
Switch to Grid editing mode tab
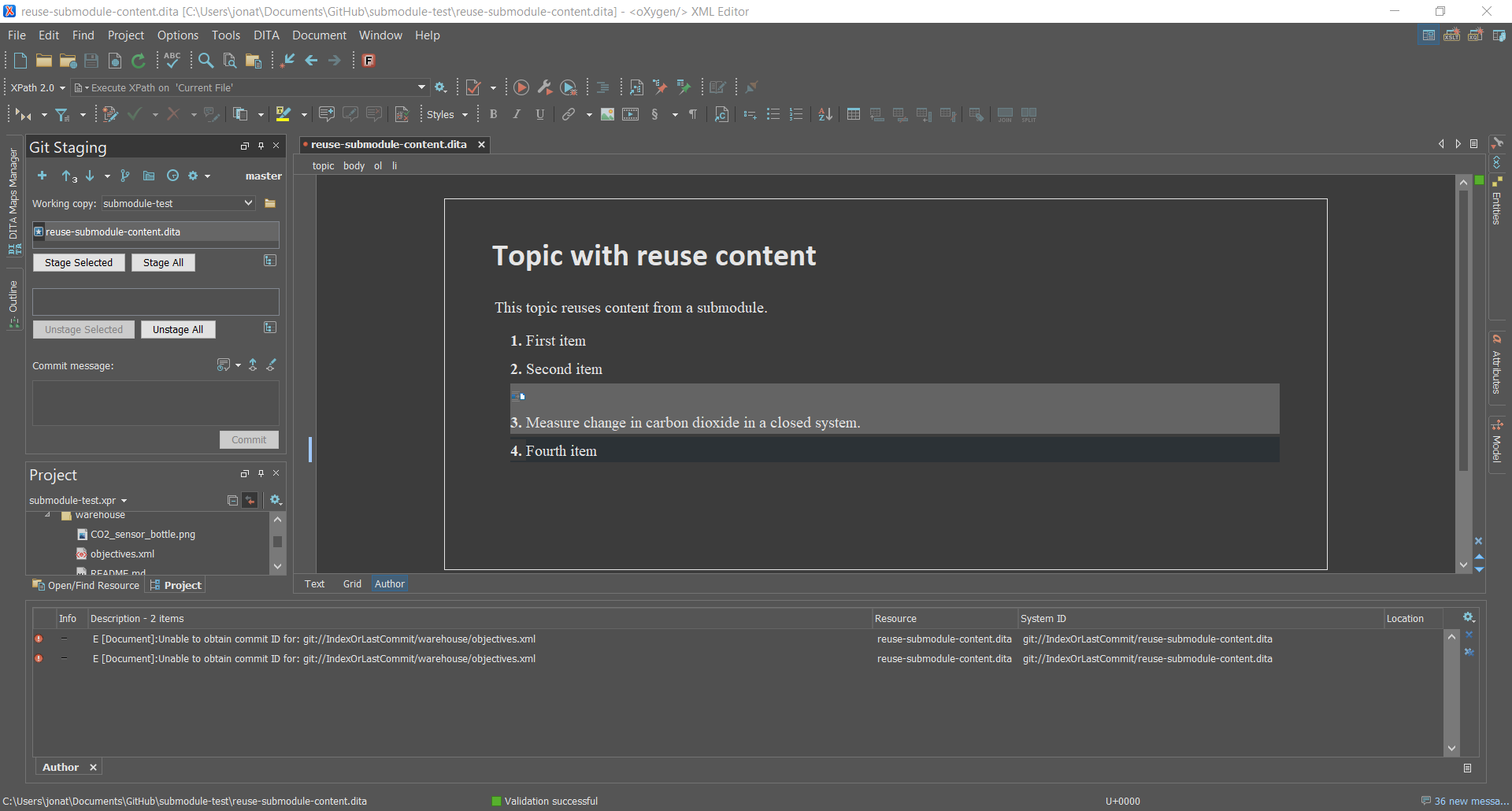click(x=352, y=583)
